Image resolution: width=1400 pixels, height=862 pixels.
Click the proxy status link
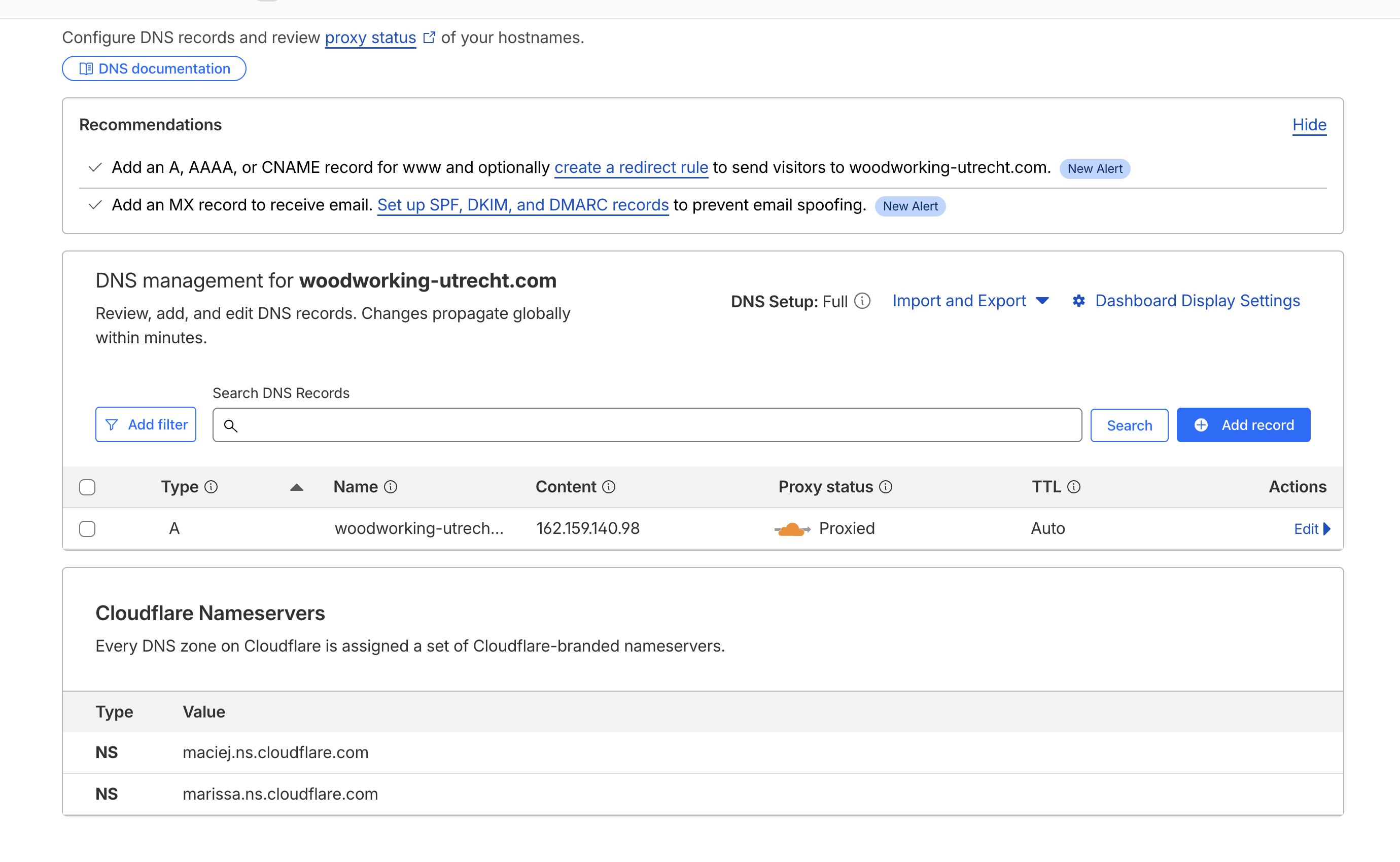tap(370, 38)
